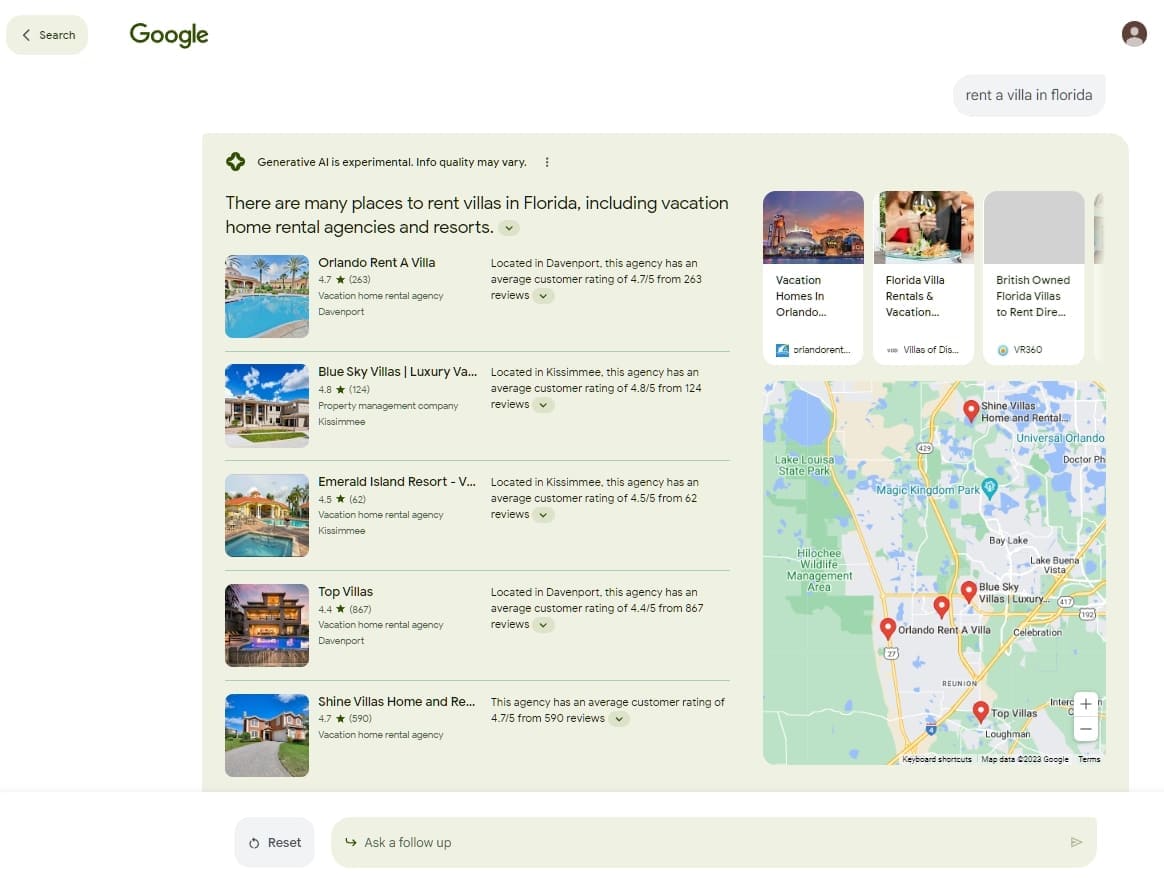The height and width of the screenshot is (882, 1164).
Task: Click the generative AI sparkle icon
Action: pyautogui.click(x=235, y=161)
